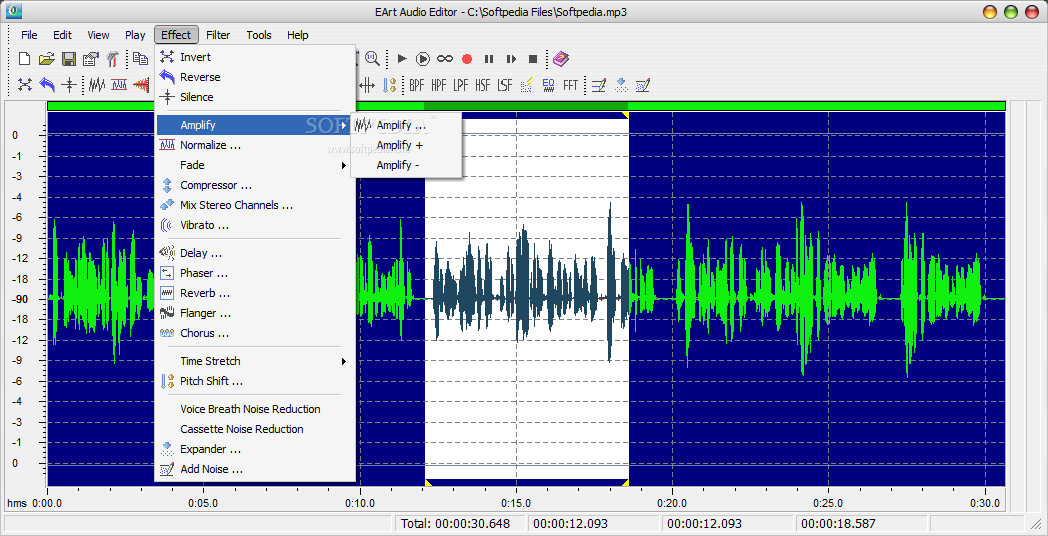Toggle the infinity loop playback button
Viewport: 1048px width, 536px height.
[x=445, y=59]
